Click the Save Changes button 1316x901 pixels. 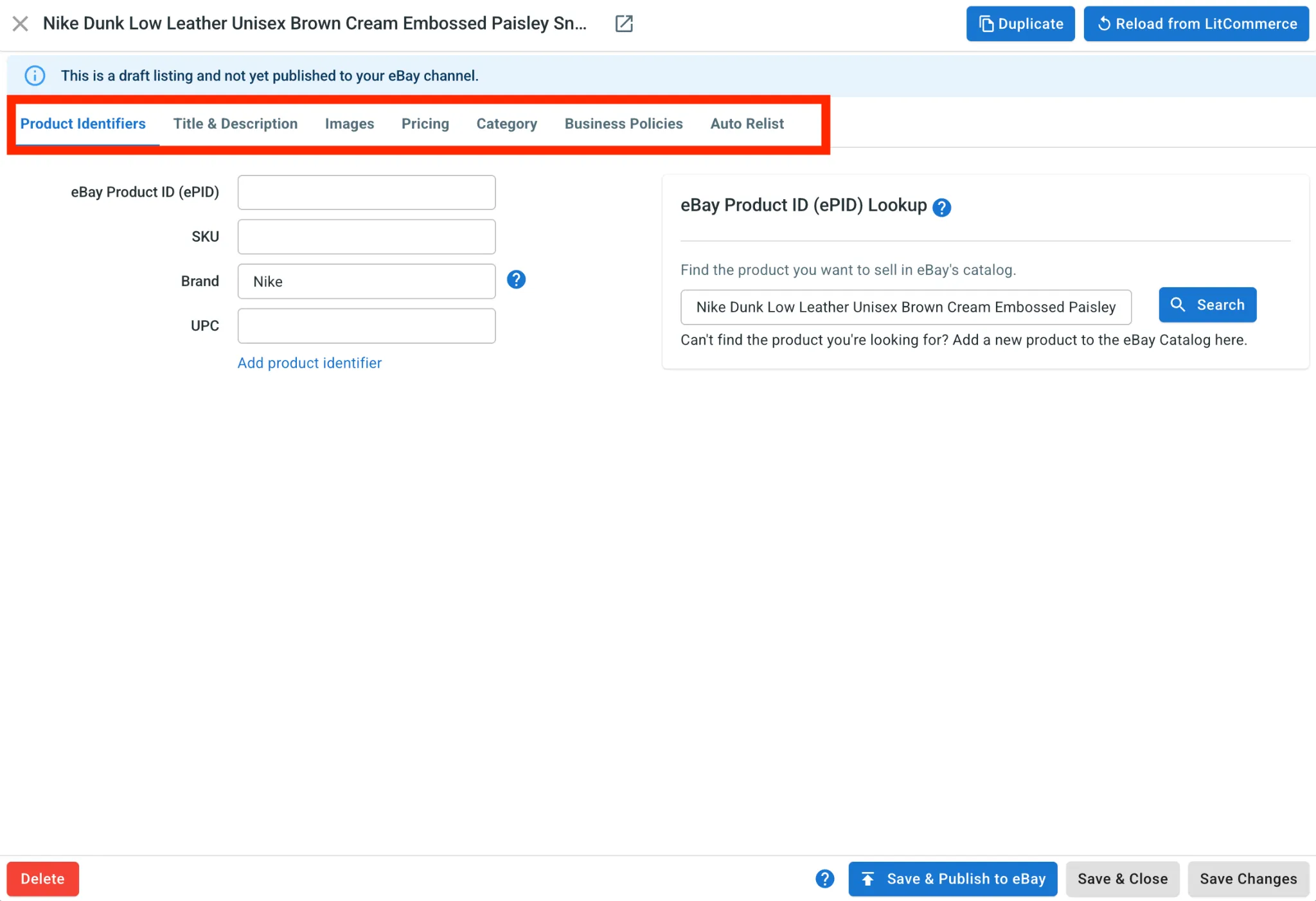pos(1248,879)
